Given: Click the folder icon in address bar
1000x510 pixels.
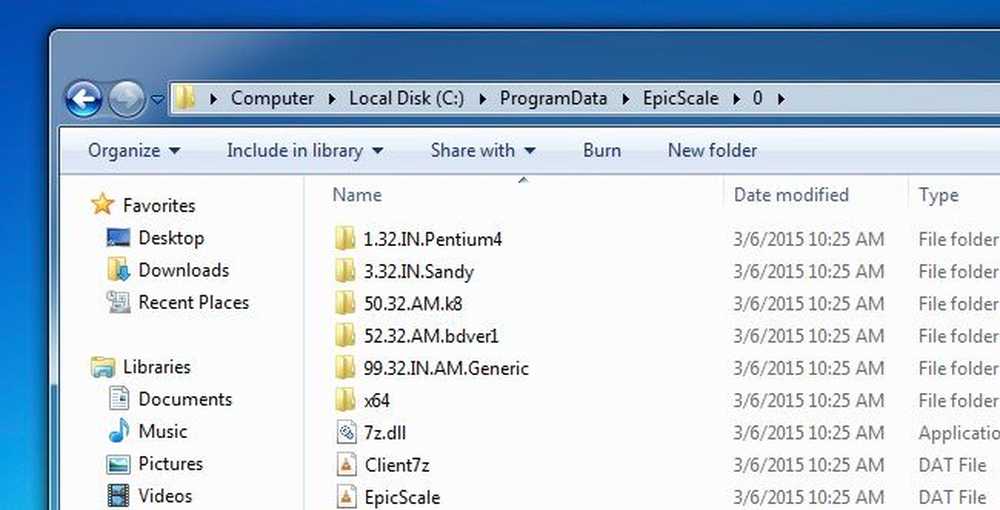Looking at the screenshot, I should coord(185,98).
